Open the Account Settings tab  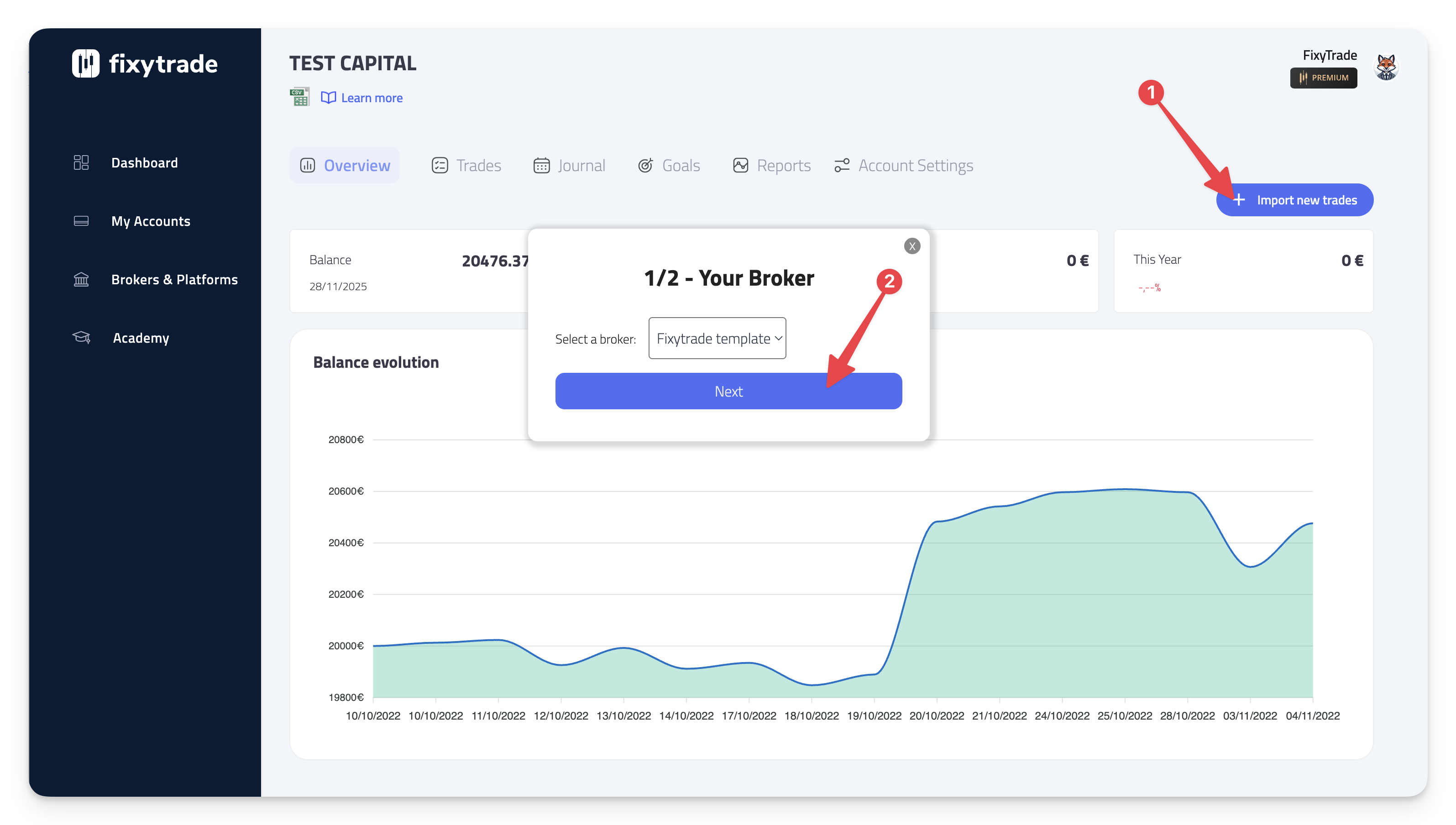coord(903,166)
